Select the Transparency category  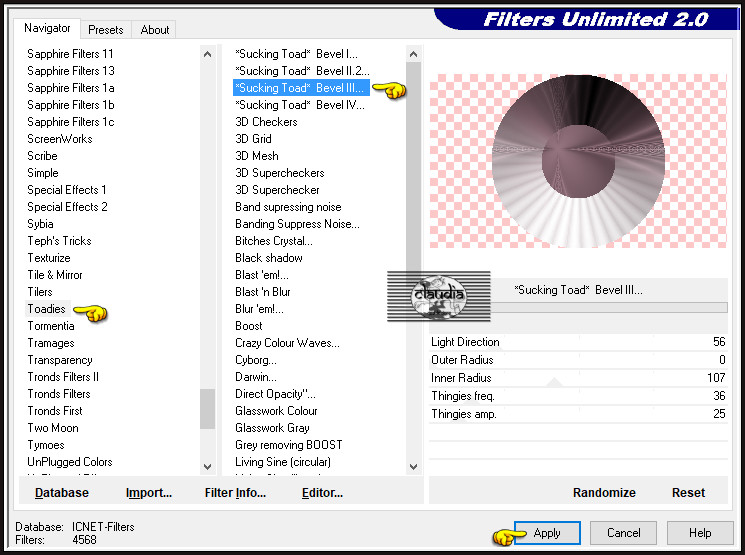[60, 360]
